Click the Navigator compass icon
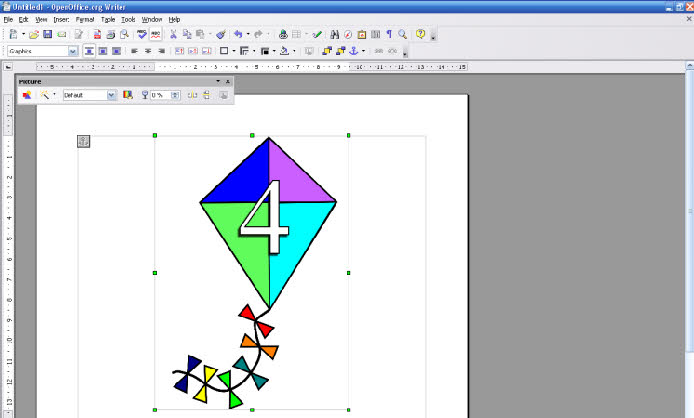This screenshot has height=418, width=694. tap(349, 34)
